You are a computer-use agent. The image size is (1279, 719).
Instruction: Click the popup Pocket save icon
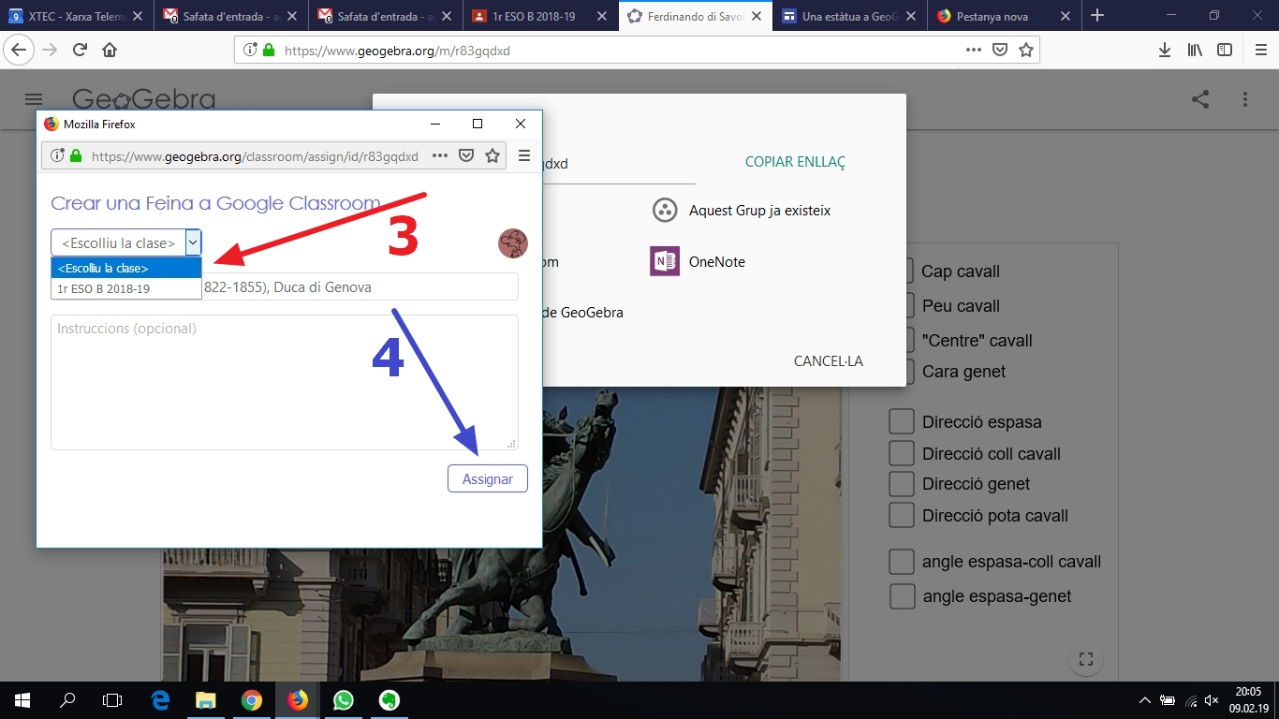(466, 155)
